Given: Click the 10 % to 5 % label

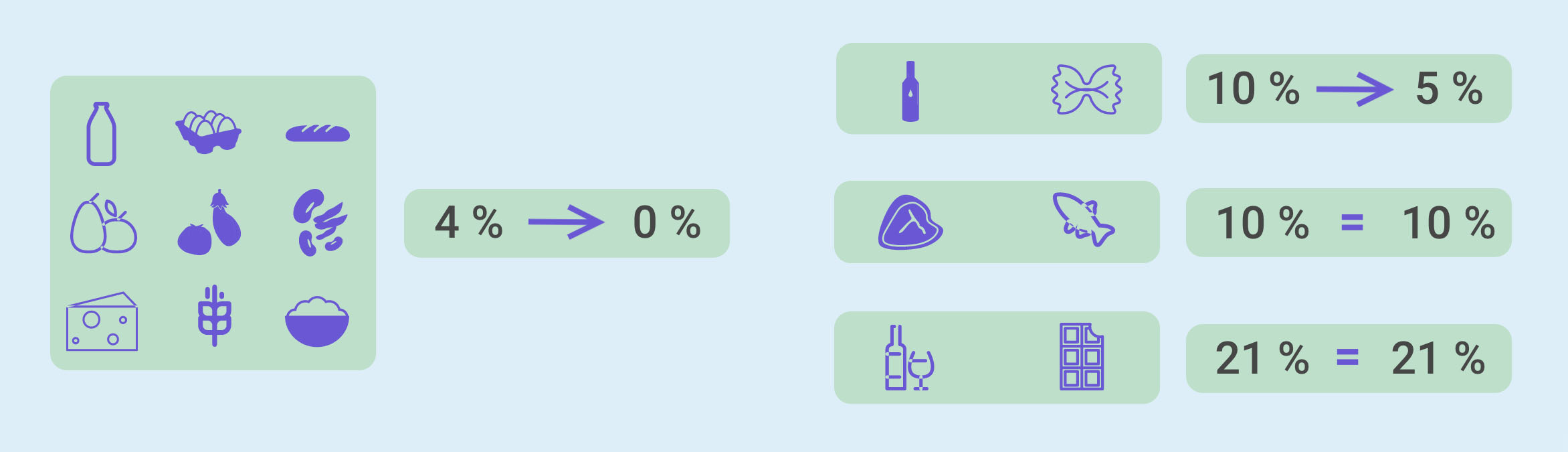Looking at the screenshot, I should [1348, 88].
